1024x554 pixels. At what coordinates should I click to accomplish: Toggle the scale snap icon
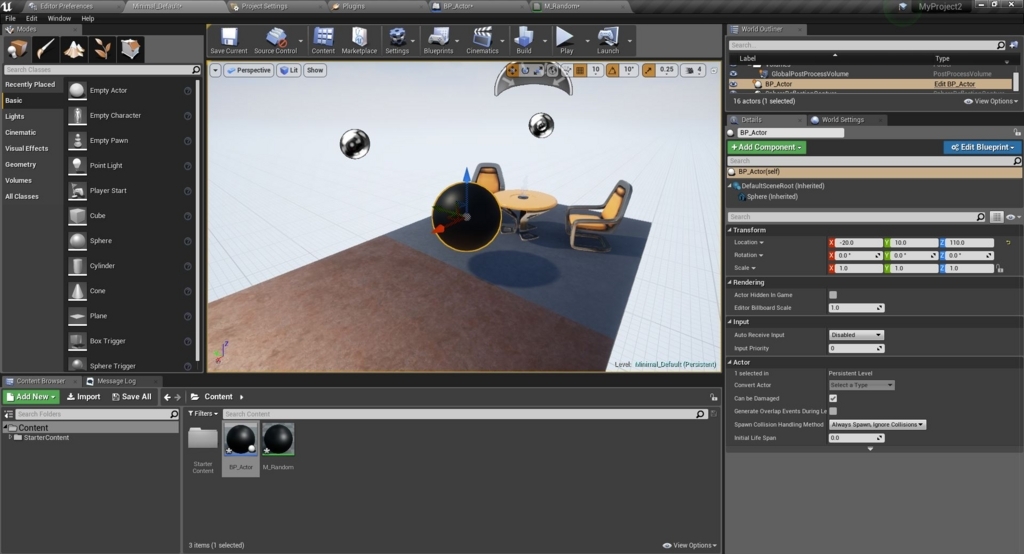coord(648,70)
